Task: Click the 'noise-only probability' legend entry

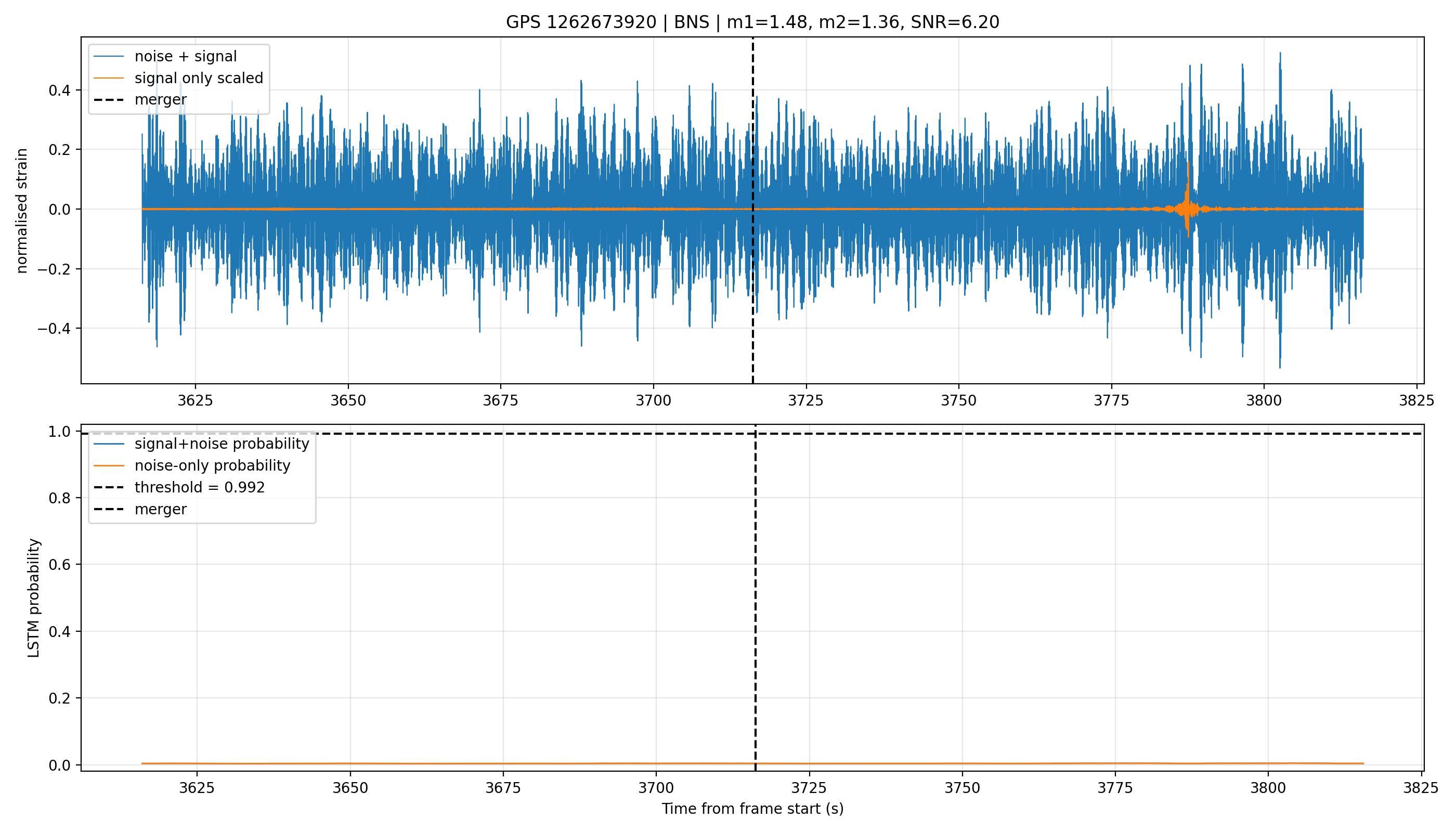Action: [x=192, y=465]
